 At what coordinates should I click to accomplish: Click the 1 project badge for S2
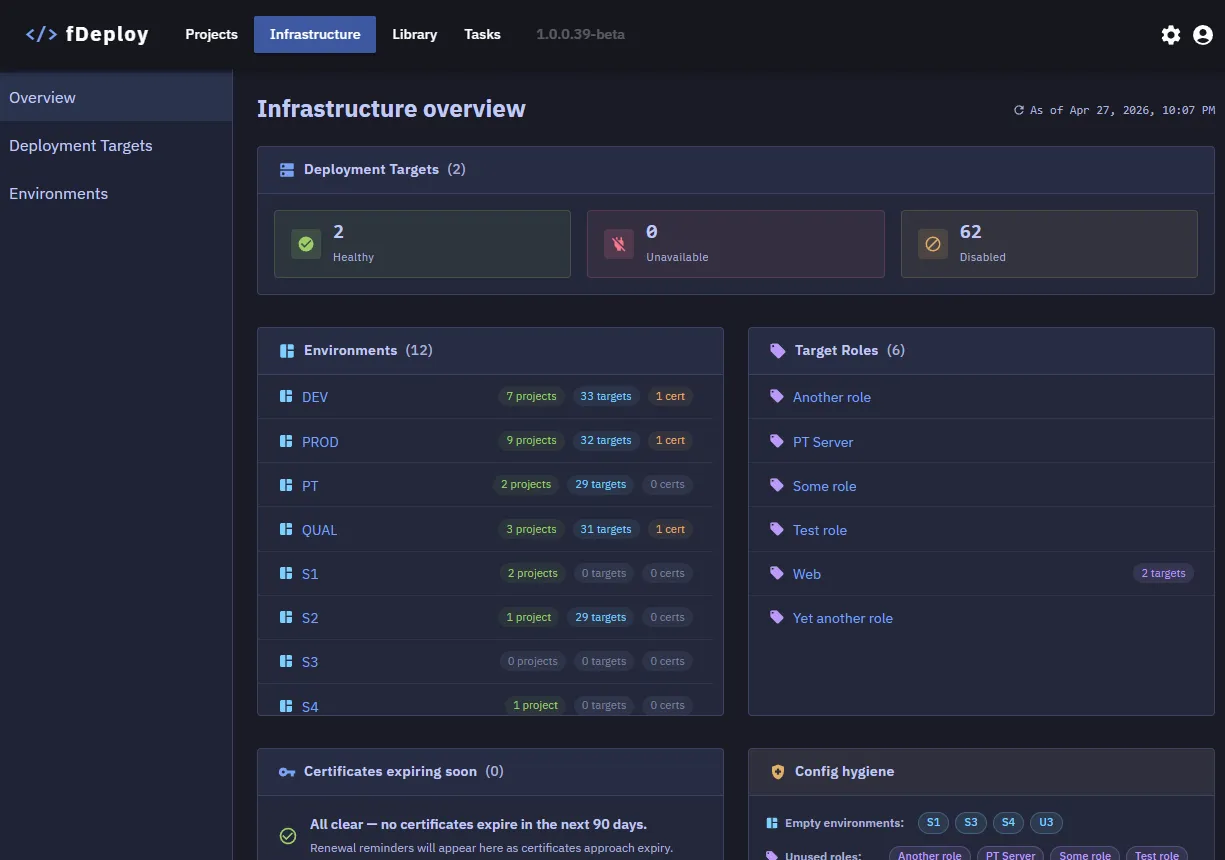(529, 617)
